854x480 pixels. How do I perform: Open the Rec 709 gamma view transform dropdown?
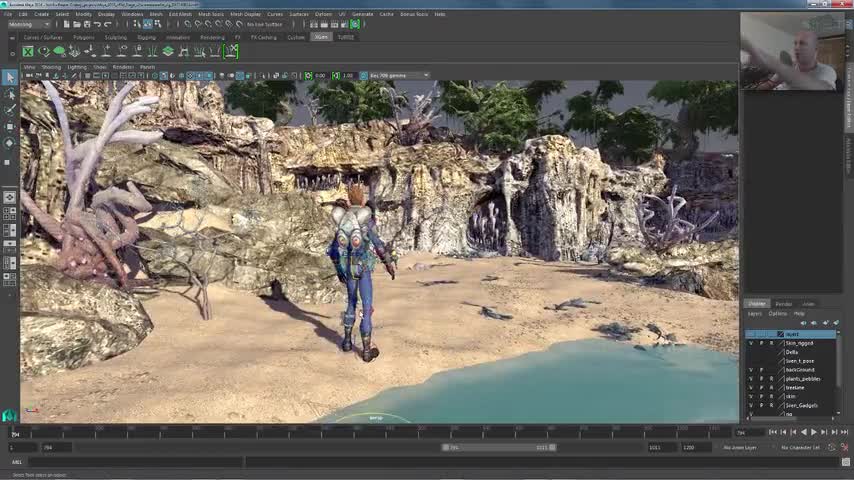tap(398, 75)
